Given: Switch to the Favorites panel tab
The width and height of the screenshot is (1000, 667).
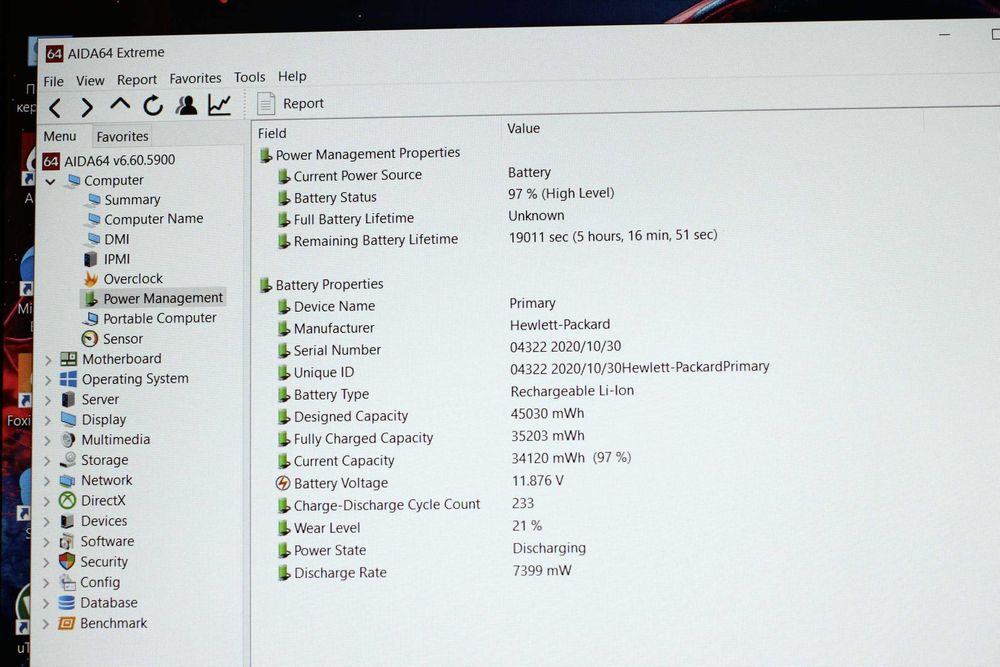Looking at the screenshot, I should [x=122, y=136].
